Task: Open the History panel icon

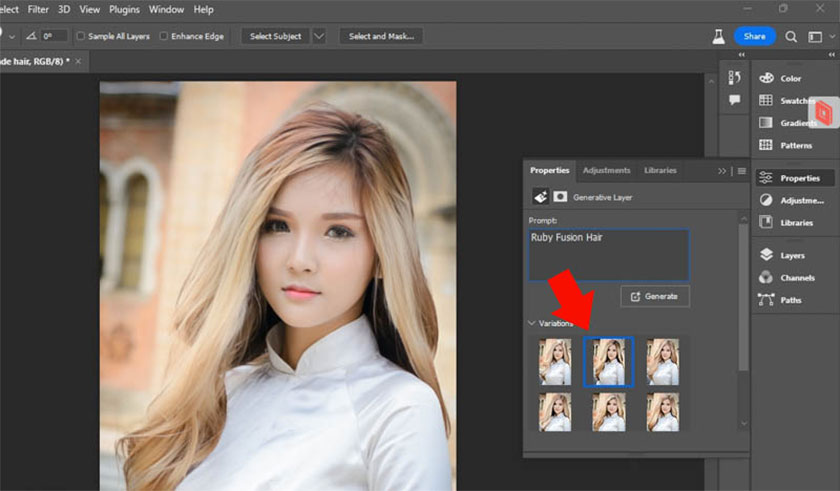Action: (734, 78)
